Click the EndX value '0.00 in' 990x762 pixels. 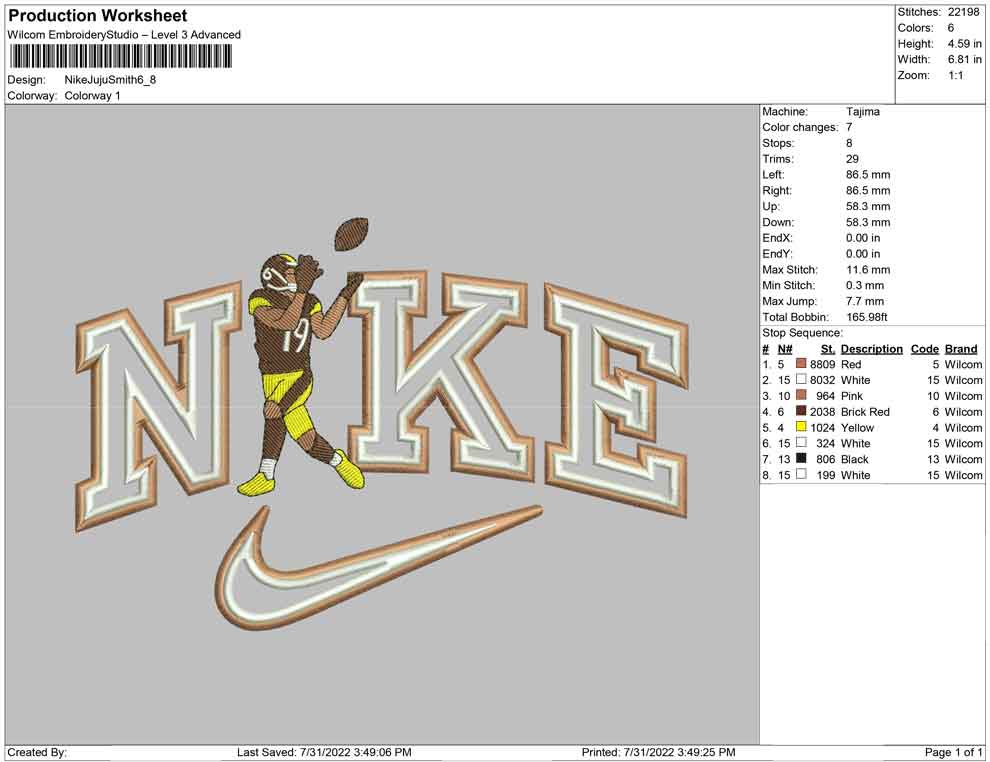click(863, 237)
